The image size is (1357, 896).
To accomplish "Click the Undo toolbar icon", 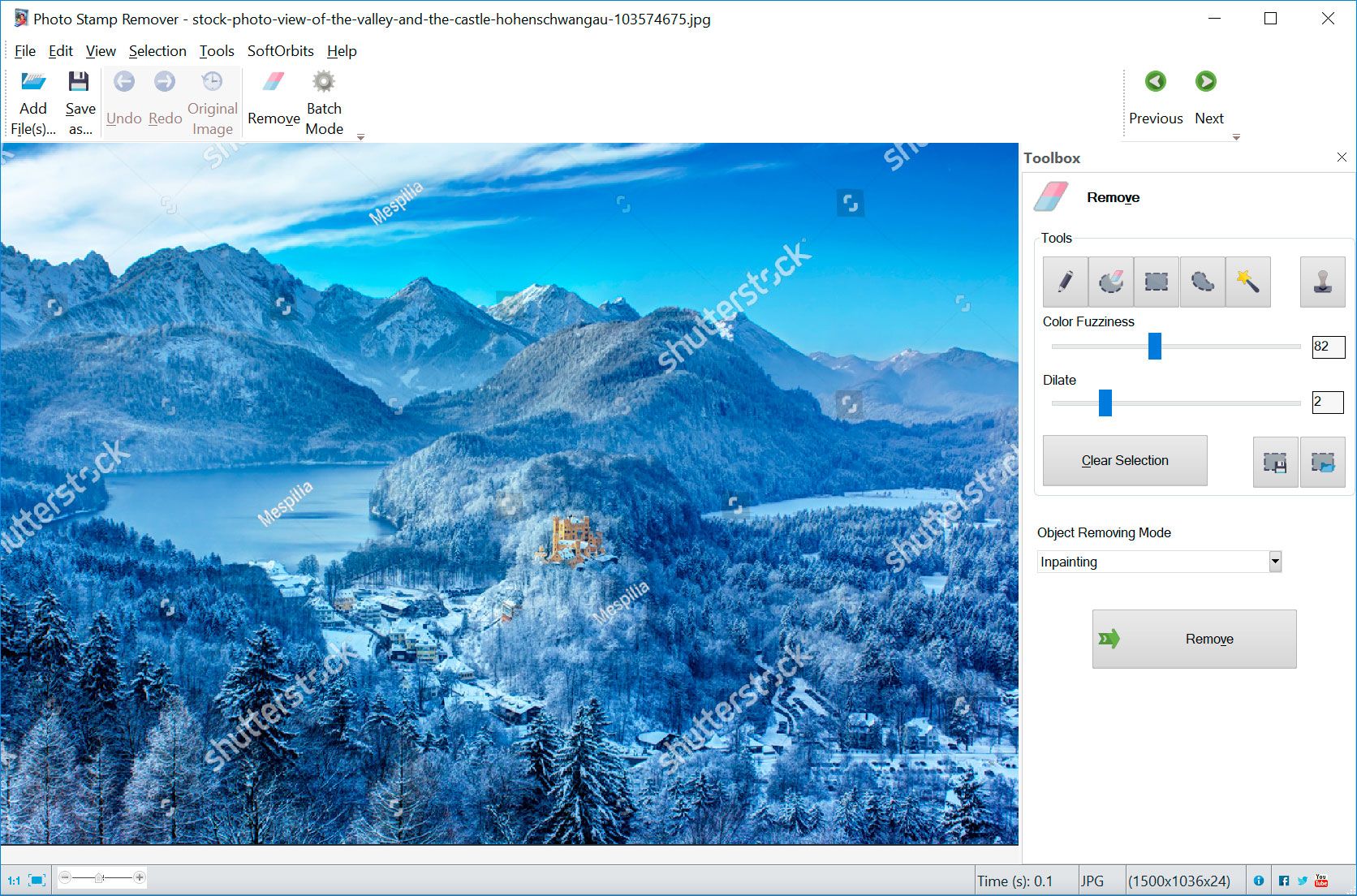I will click(x=123, y=81).
